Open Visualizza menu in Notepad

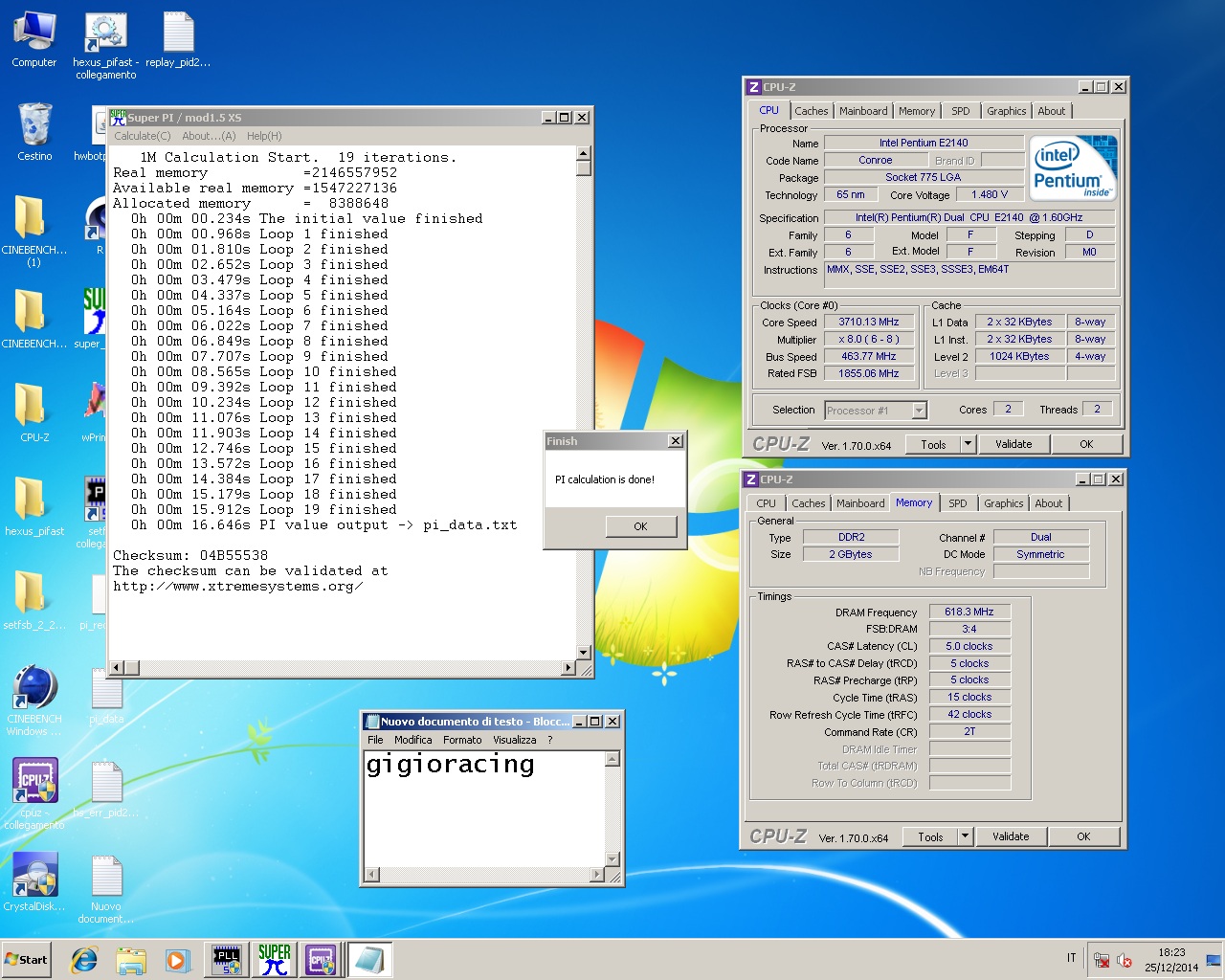(x=515, y=740)
